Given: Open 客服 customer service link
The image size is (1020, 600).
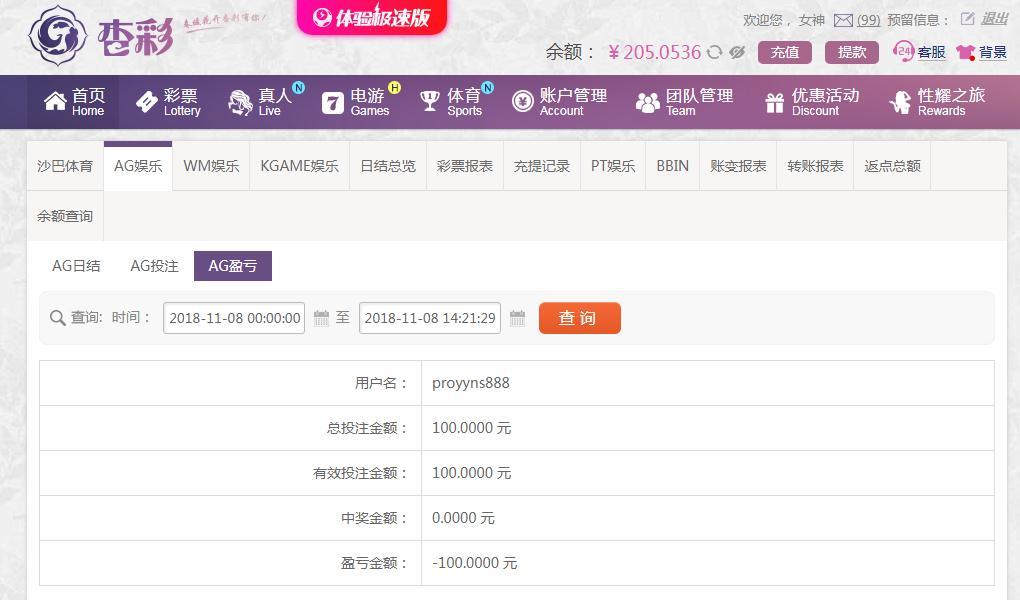Looking at the screenshot, I should pyautogui.click(x=932, y=52).
